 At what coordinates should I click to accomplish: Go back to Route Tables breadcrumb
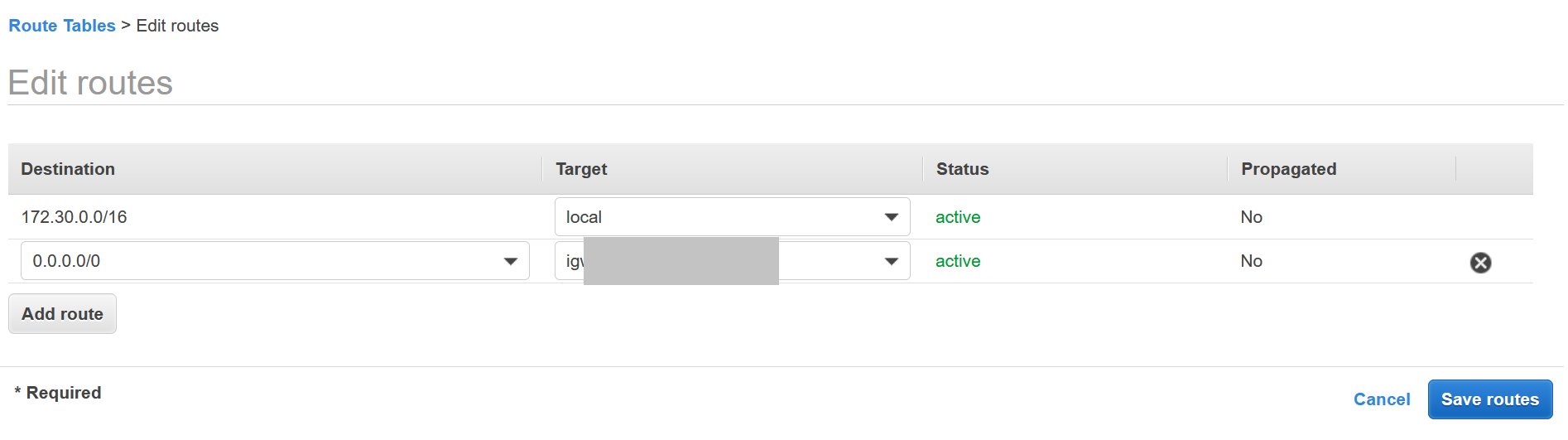click(x=62, y=26)
